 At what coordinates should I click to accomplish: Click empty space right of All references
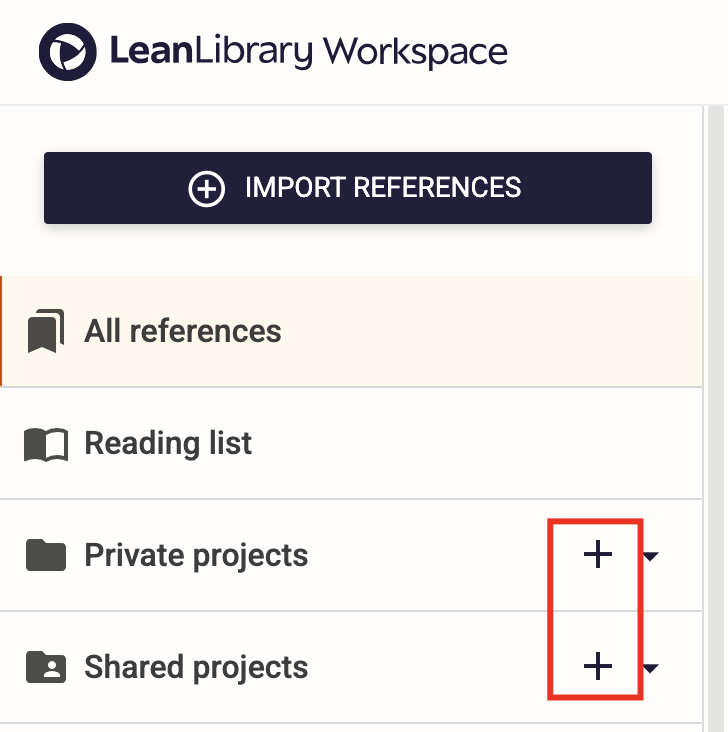[x=490, y=331]
